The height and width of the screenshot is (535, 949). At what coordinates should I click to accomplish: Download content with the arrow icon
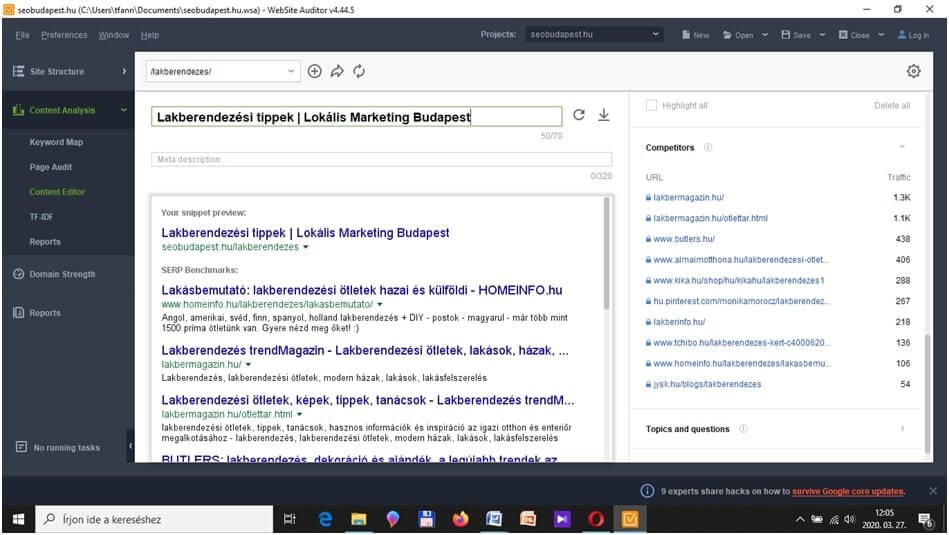coord(603,115)
